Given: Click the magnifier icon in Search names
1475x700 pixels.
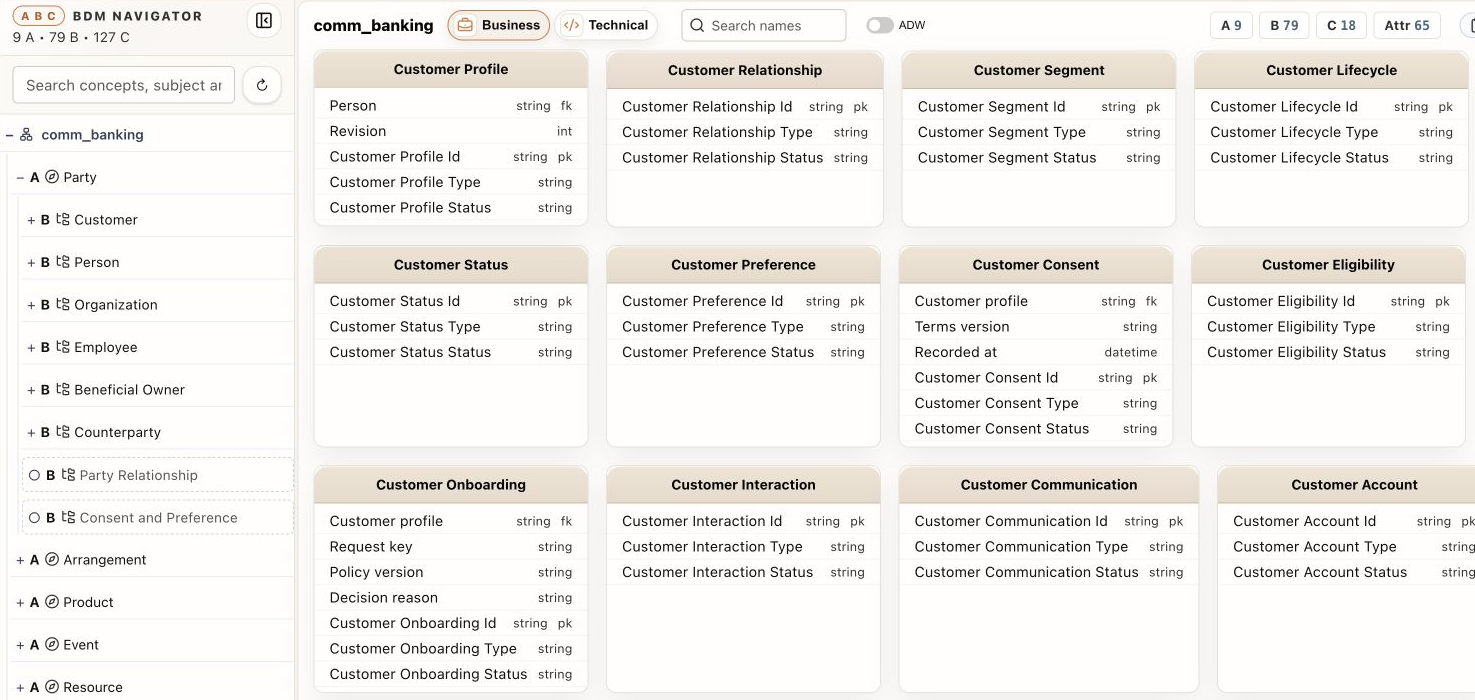Looking at the screenshot, I should click(x=698, y=26).
